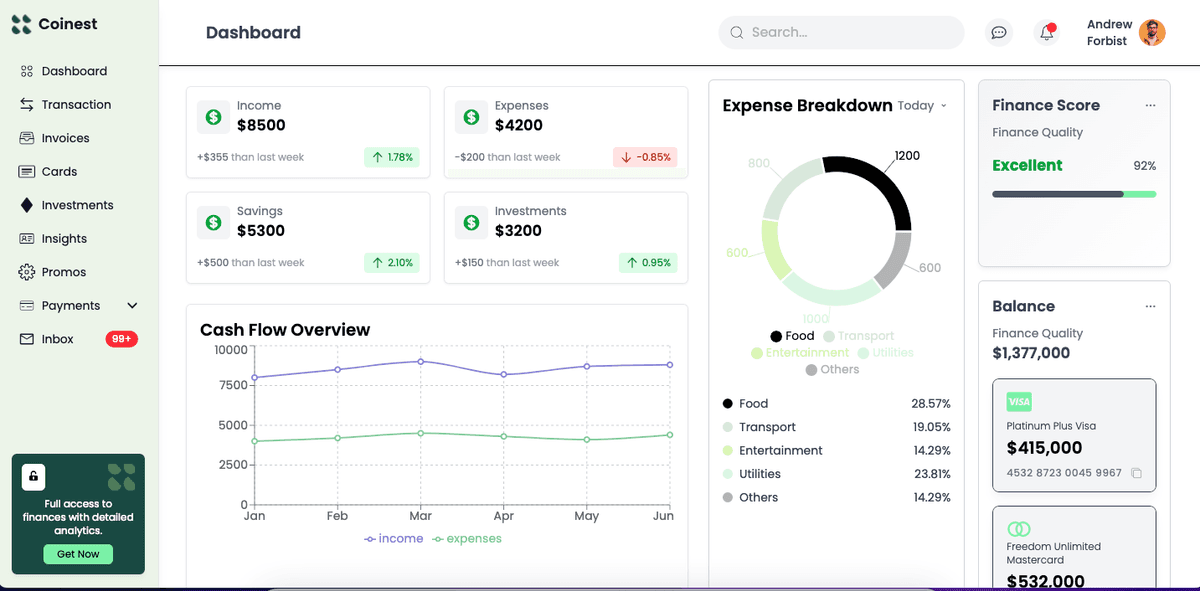Click the Get Now button
Screen dimensions: 1200x591
click(78, 554)
